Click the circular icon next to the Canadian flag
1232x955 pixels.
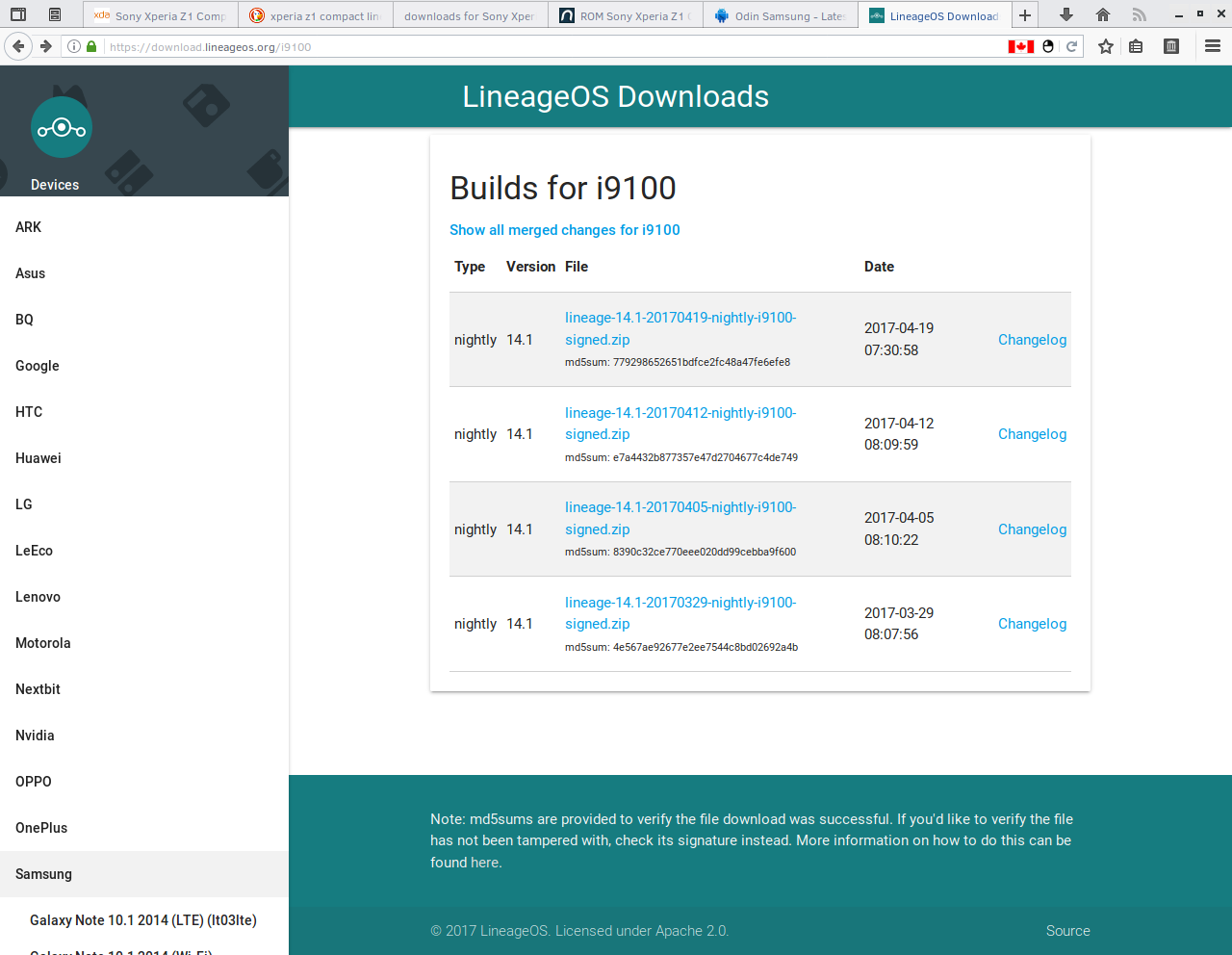1048,46
